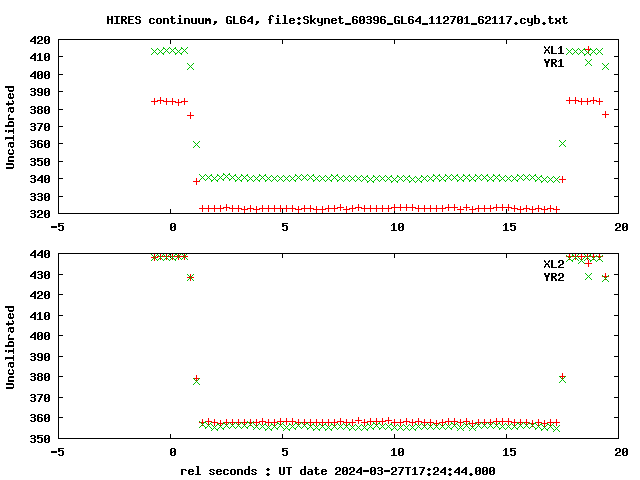The width and height of the screenshot is (640, 480).
Task: Click y-axis tick 370 on bottom plot
Action: 40,398
